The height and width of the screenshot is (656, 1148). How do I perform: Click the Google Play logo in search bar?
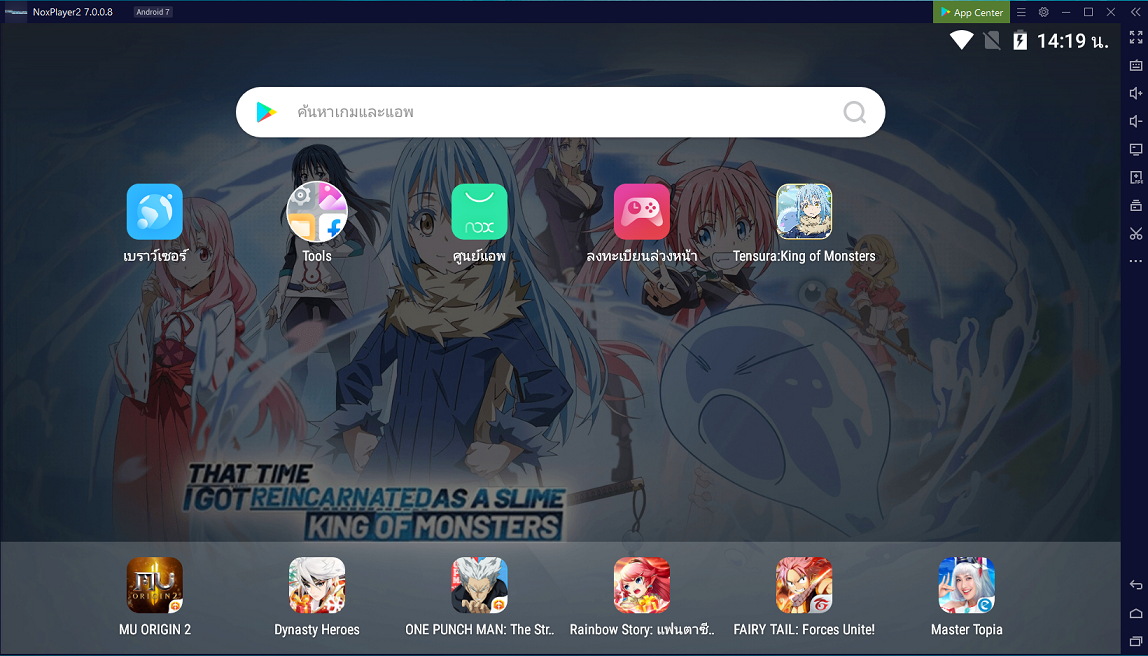pos(266,112)
